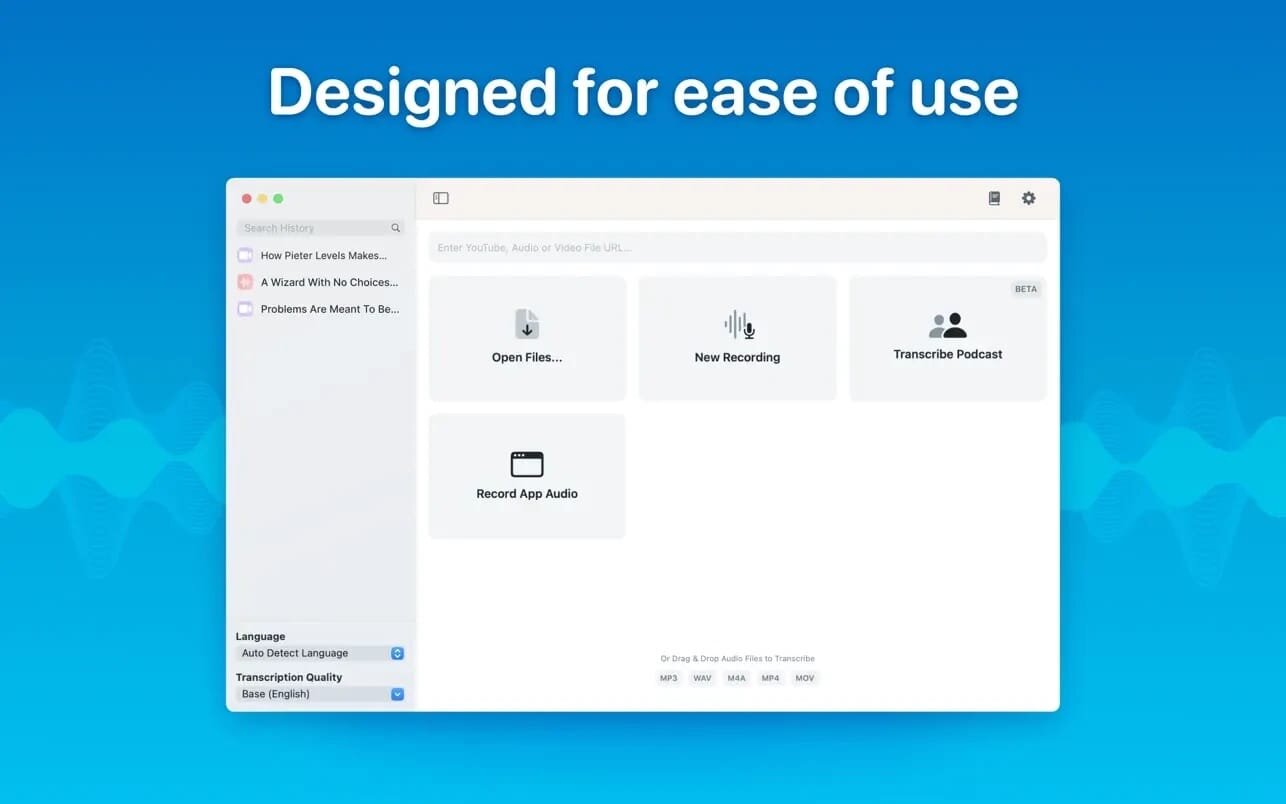Toggle the sidebar panel icon
Screen dimensions: 1286x804
[441, 198]
